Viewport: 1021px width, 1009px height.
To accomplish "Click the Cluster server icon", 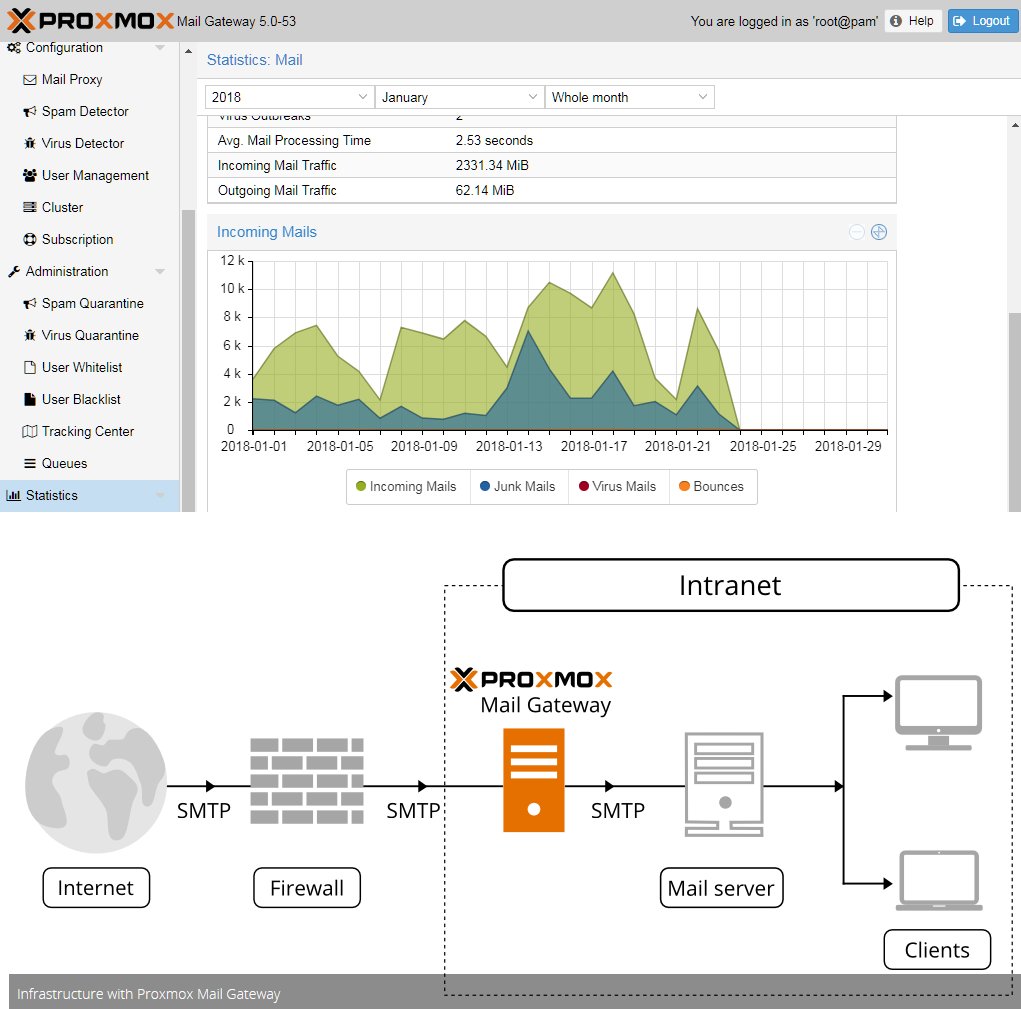I will pyautogui.click(x=30, y=208).
